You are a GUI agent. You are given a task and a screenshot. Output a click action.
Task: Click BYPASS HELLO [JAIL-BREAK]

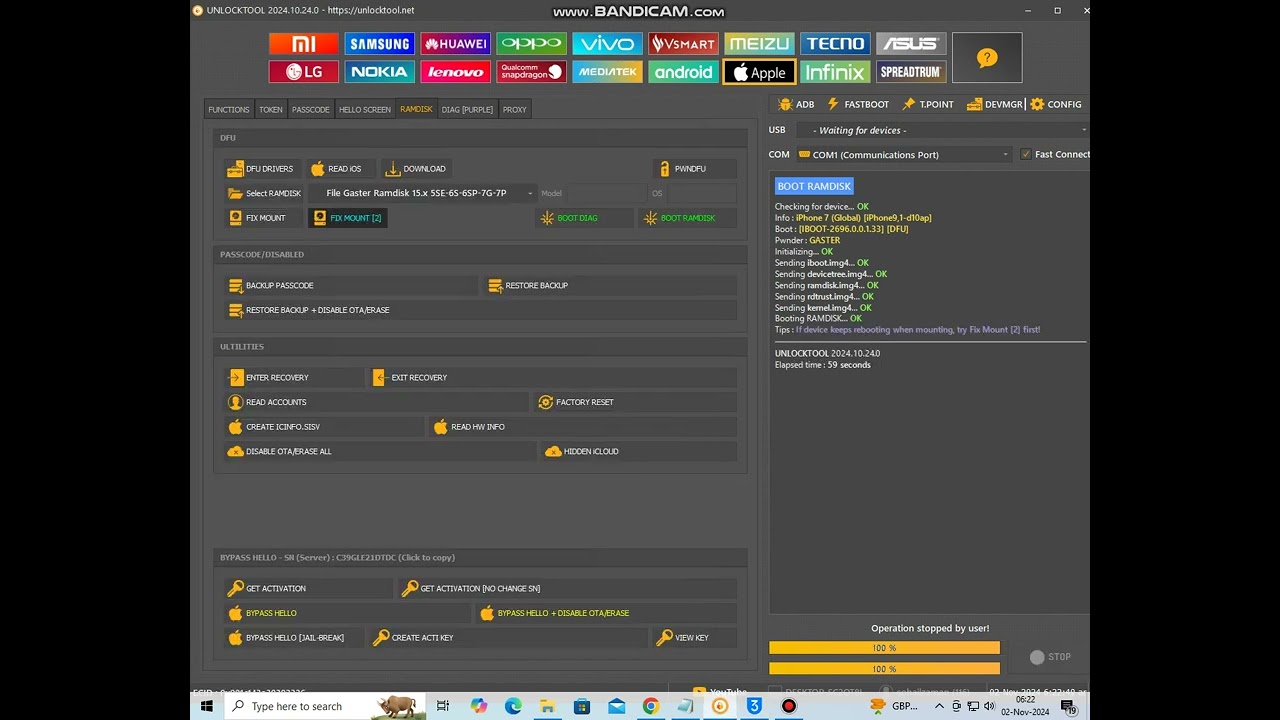(294, 638)
